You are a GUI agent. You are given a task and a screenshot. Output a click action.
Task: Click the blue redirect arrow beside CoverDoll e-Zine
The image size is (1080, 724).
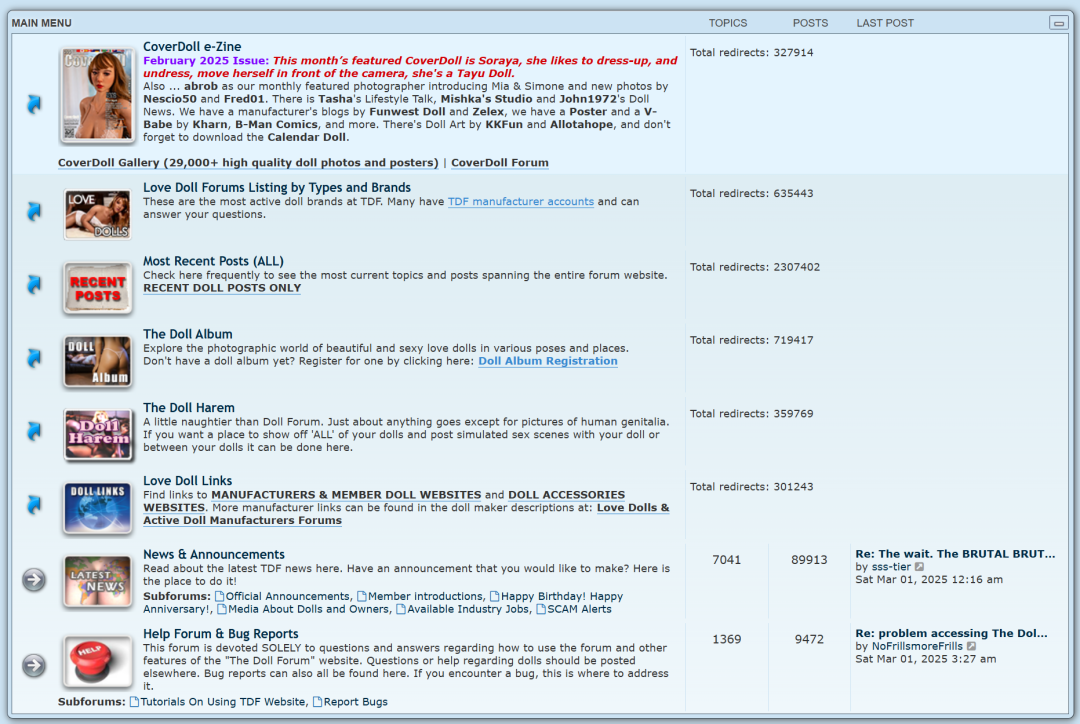click(34, 104)
